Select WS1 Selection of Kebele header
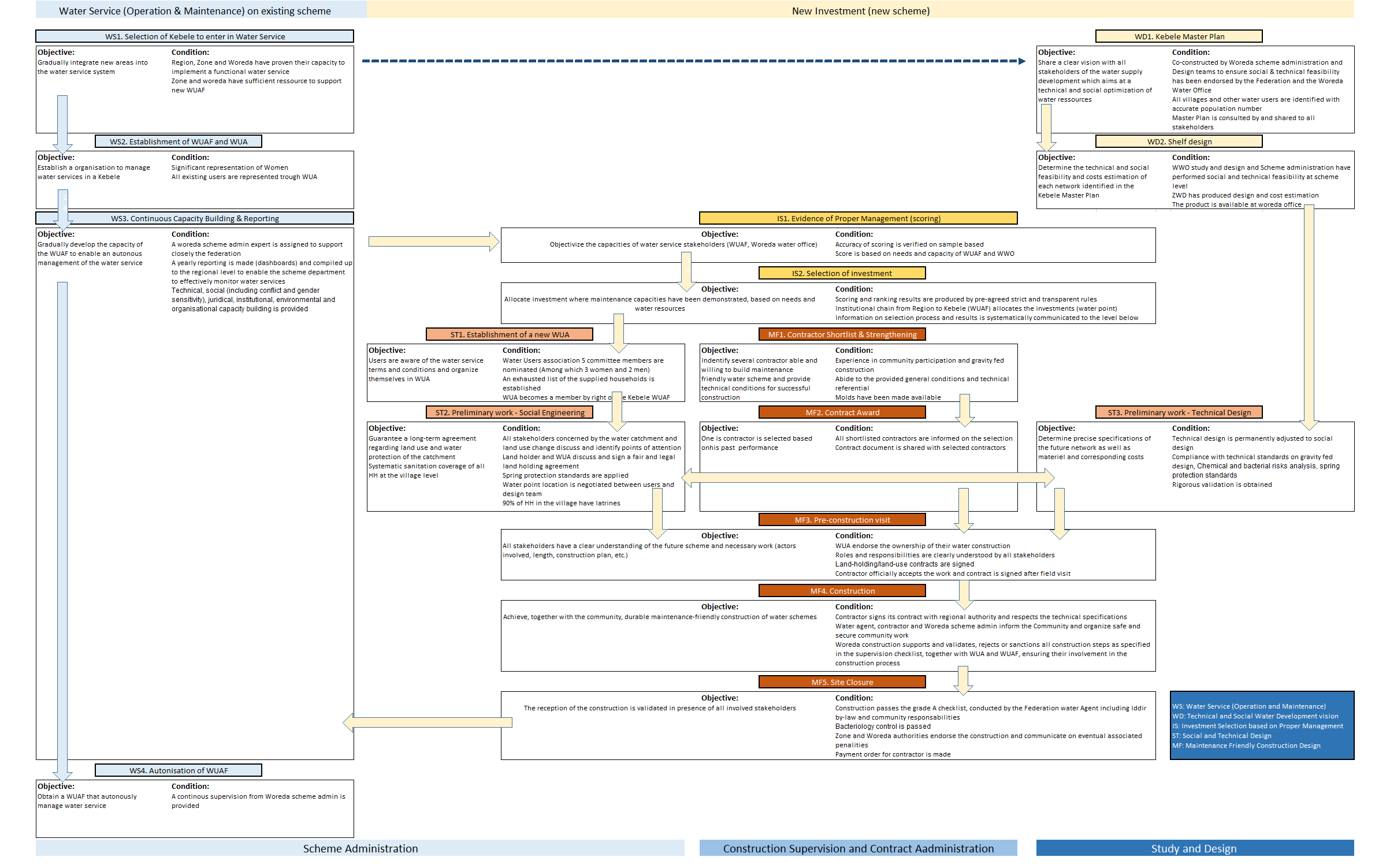Image resolution: width=1390 pixels, height=868 pixels. (x=195, y=36)
